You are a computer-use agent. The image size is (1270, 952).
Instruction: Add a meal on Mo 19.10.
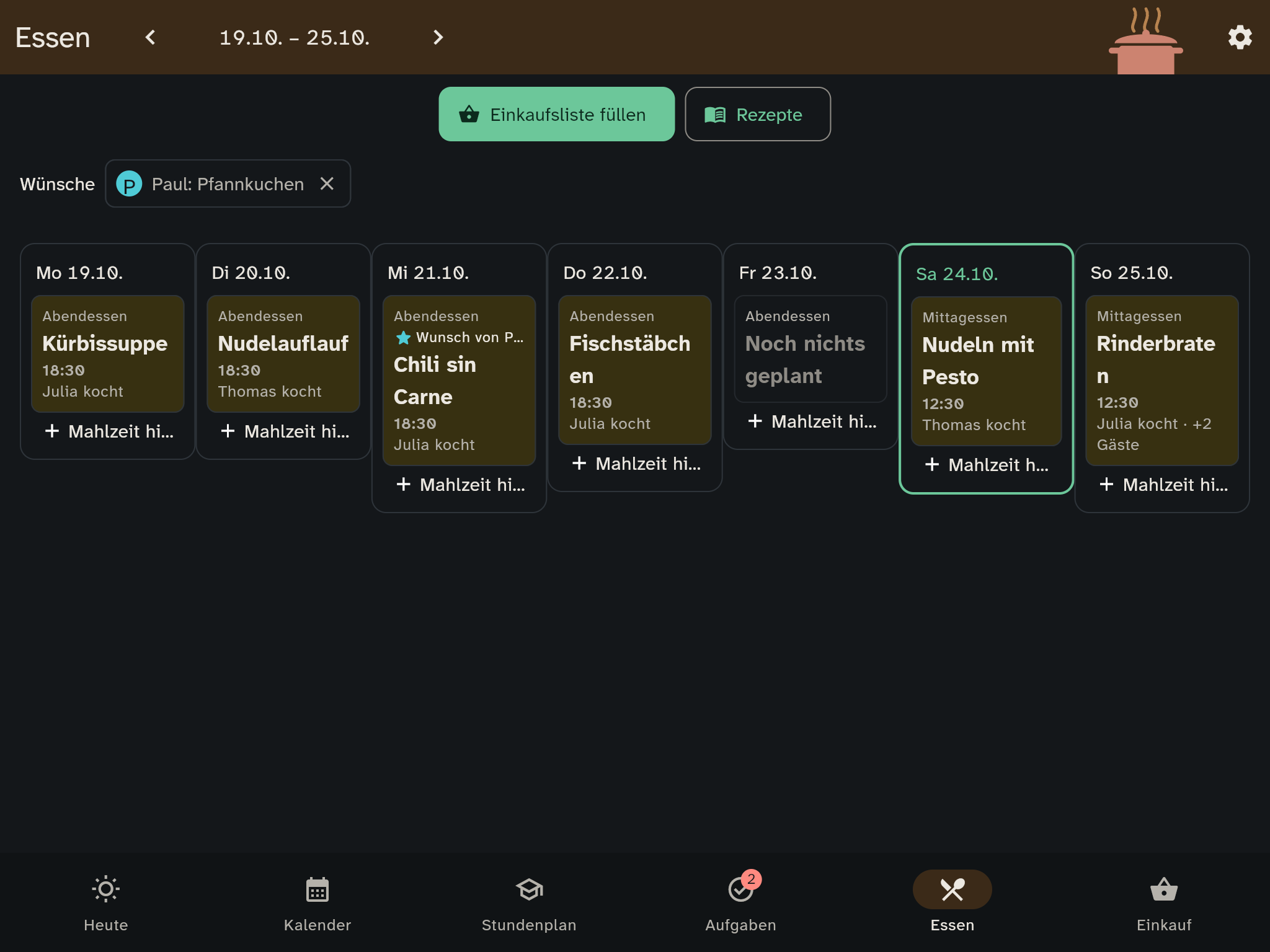click(108, 431)
